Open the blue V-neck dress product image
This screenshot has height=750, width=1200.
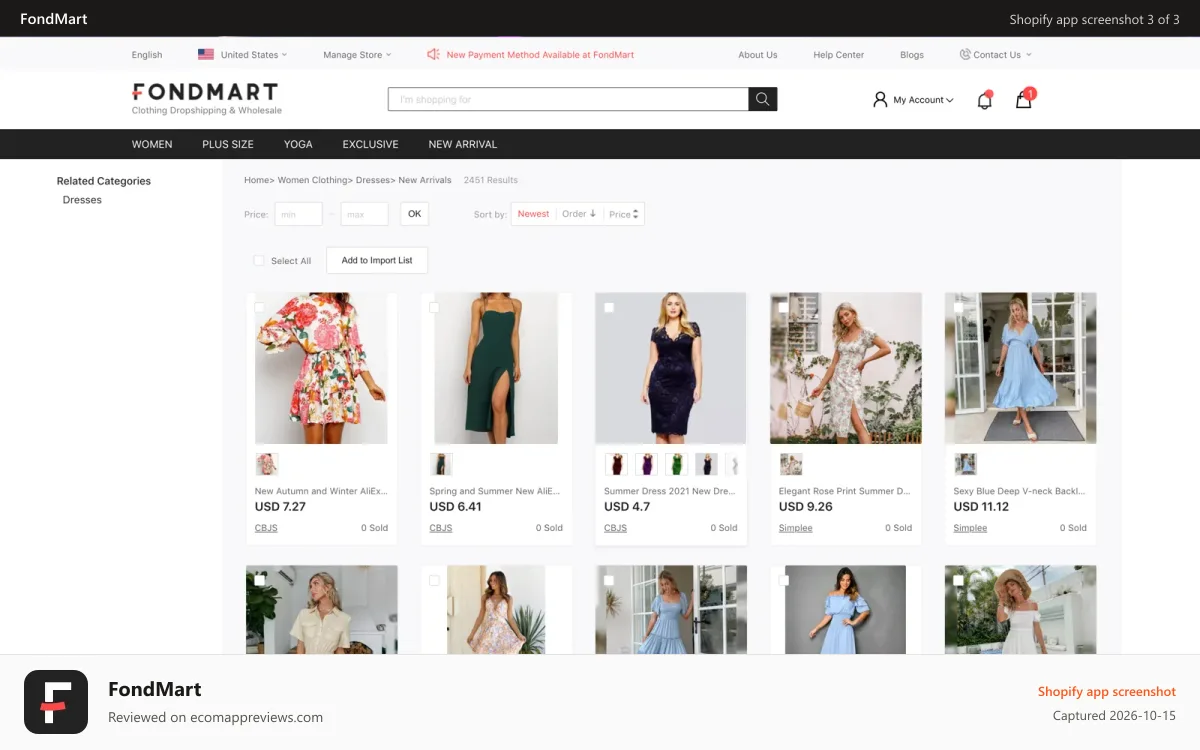(x=1020, y=368)
